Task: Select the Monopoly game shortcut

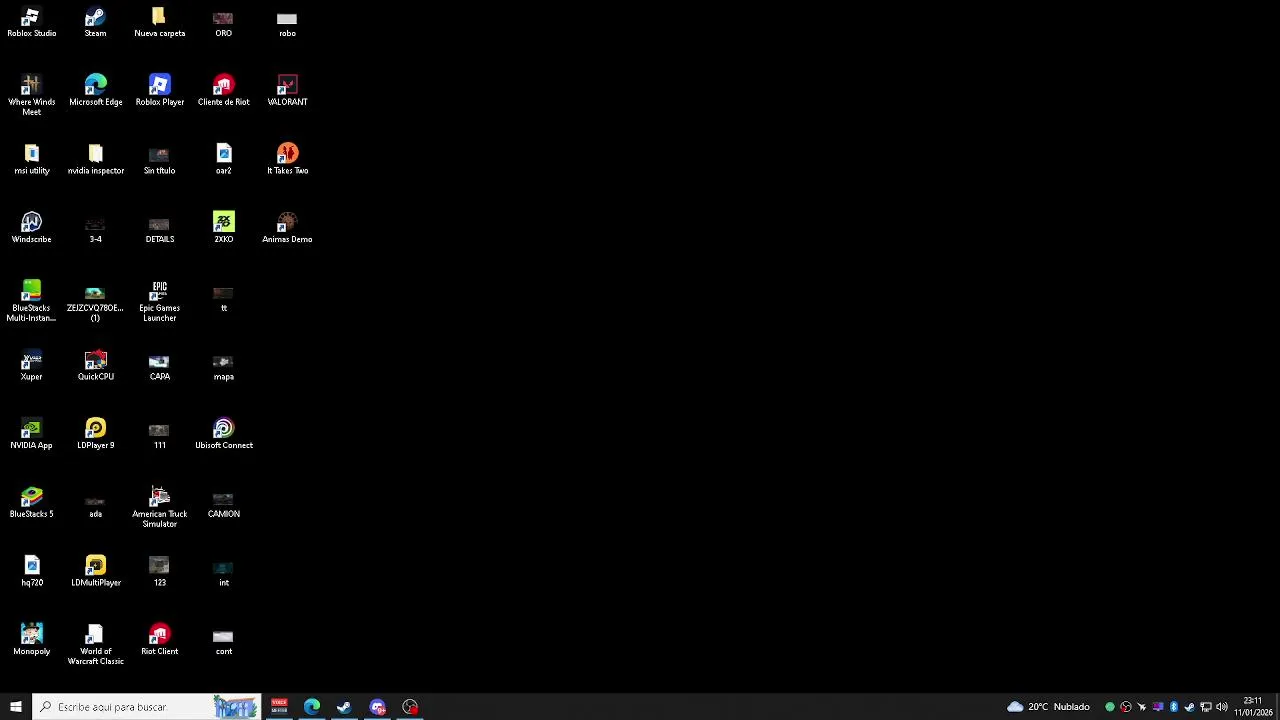Action: tap(31, 640)
